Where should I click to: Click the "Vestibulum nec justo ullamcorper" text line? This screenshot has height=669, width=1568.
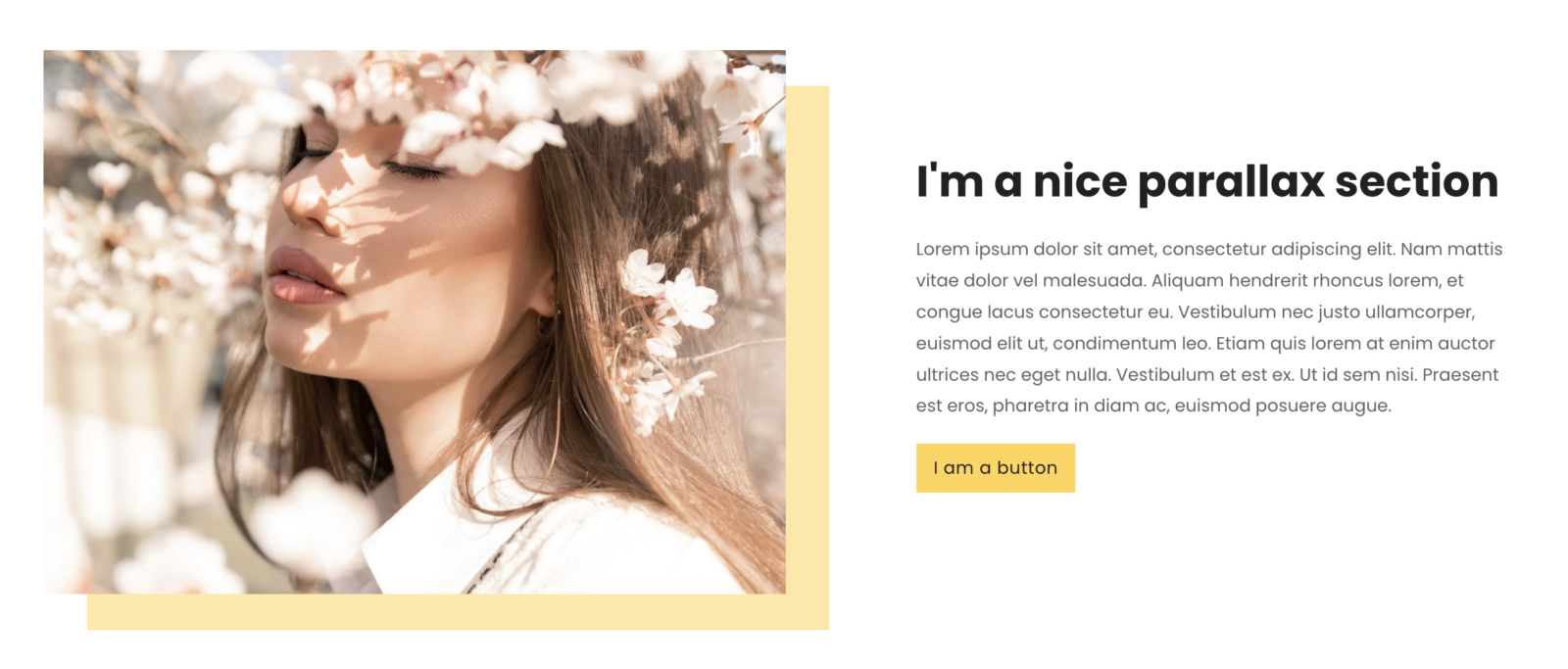[1326, 312]
